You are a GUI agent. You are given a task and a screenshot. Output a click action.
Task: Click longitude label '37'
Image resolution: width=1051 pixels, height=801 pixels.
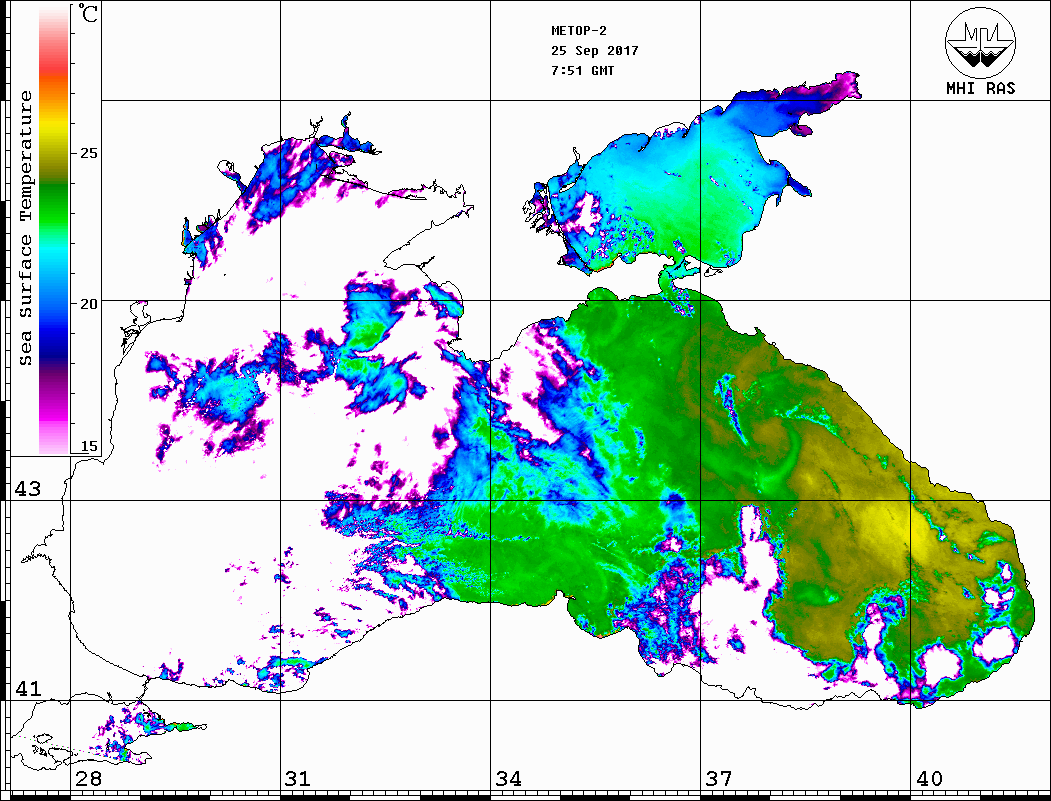coord(719,778)
